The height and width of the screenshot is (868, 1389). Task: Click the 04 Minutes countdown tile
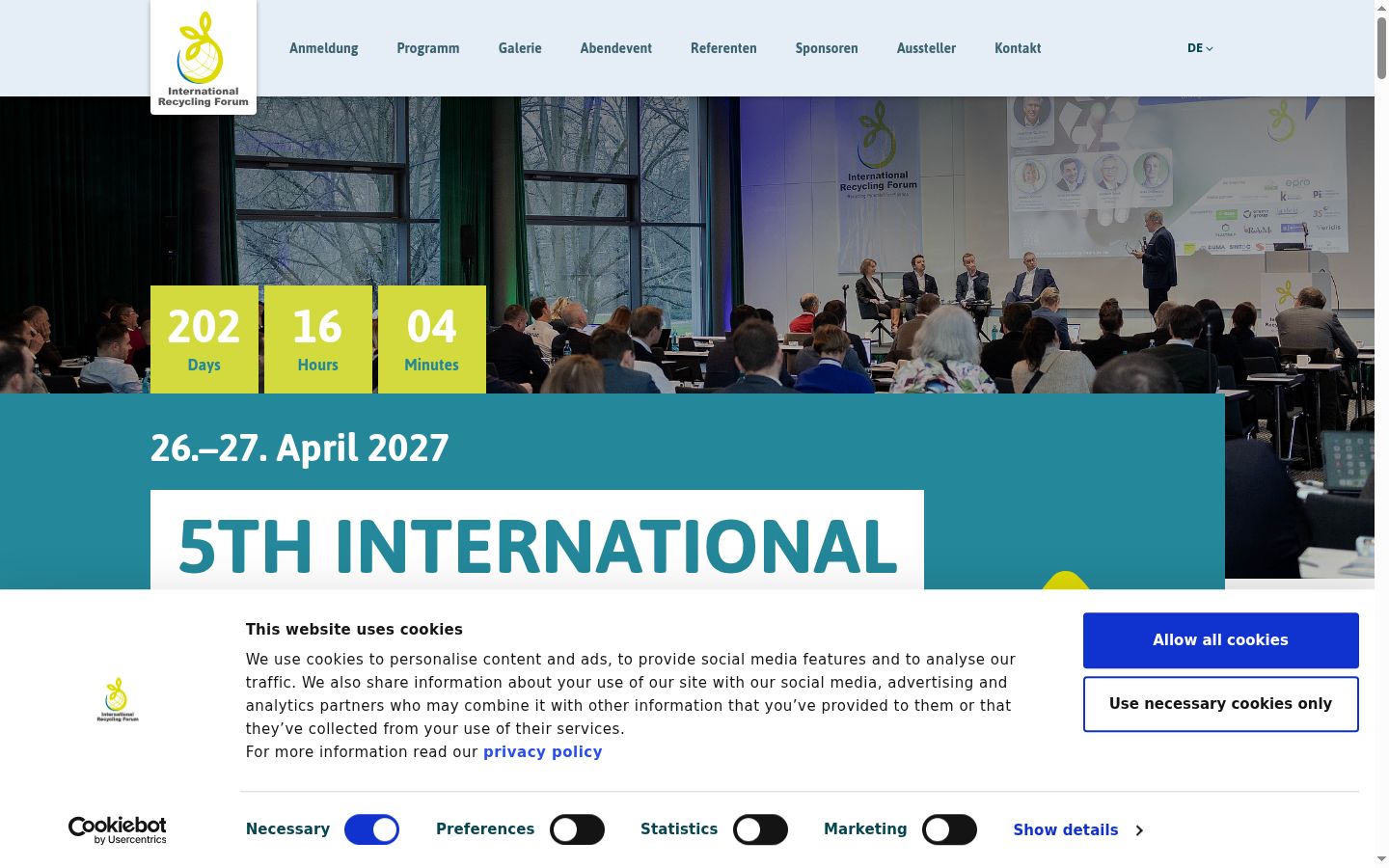click(432, 339)
